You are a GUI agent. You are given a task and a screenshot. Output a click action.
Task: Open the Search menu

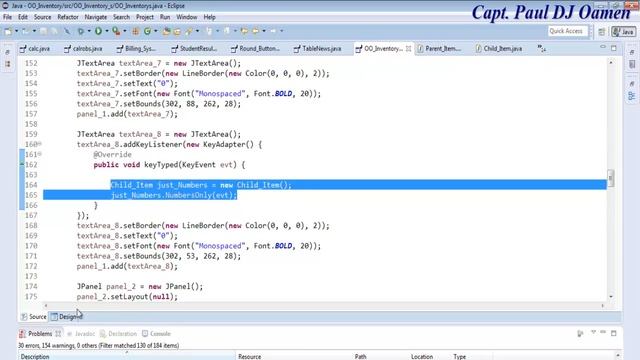coord(121,17)
